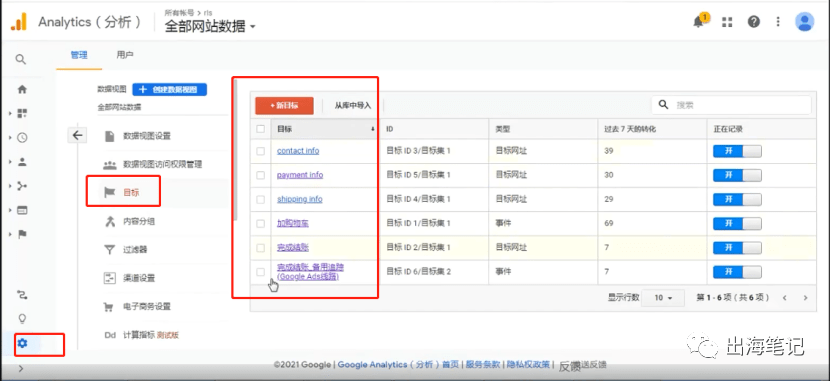Toggle recording switch for 目标 ID 6 row

[x=737, y=272]
